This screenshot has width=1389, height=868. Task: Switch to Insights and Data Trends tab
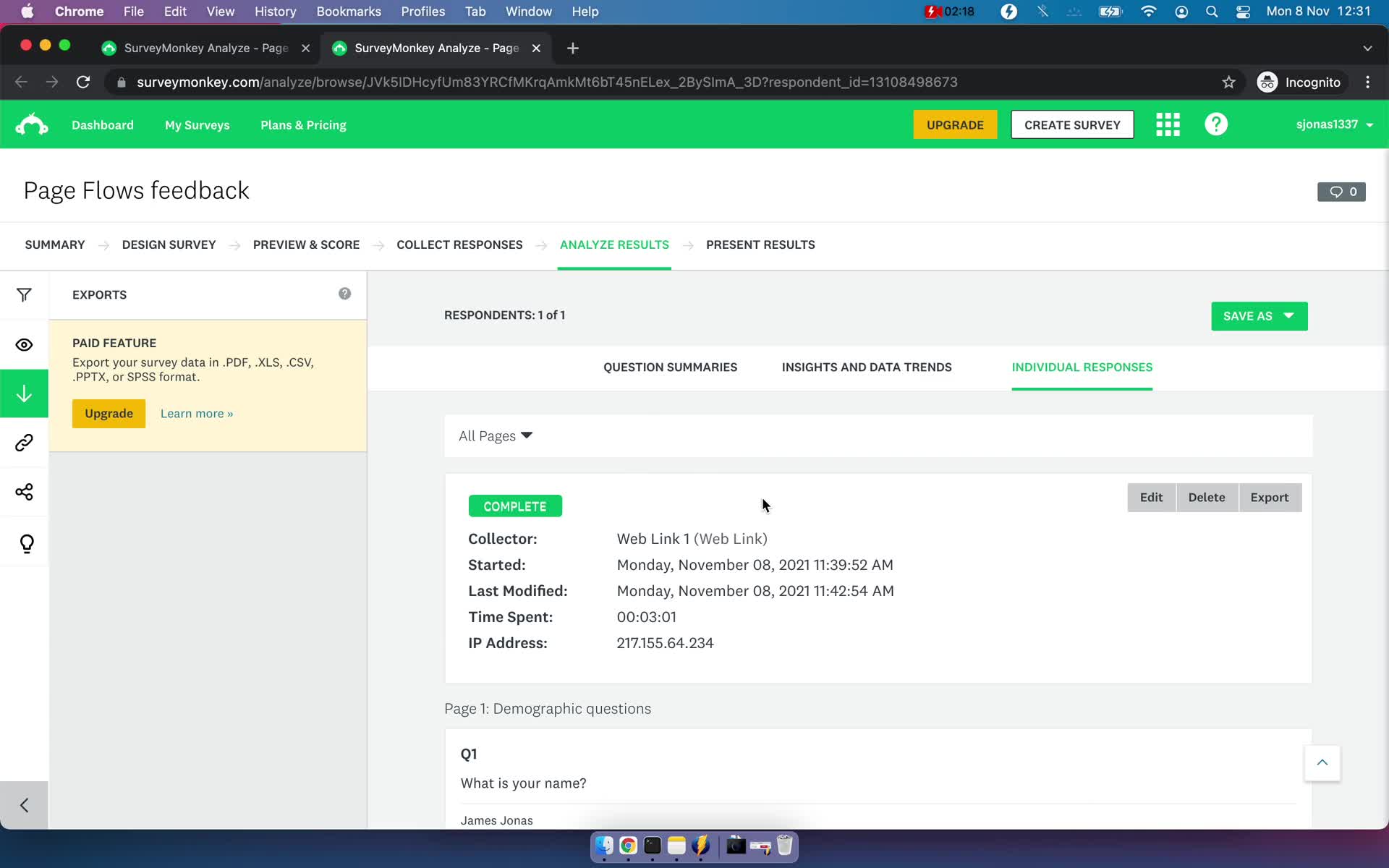(x=866, y=367)
